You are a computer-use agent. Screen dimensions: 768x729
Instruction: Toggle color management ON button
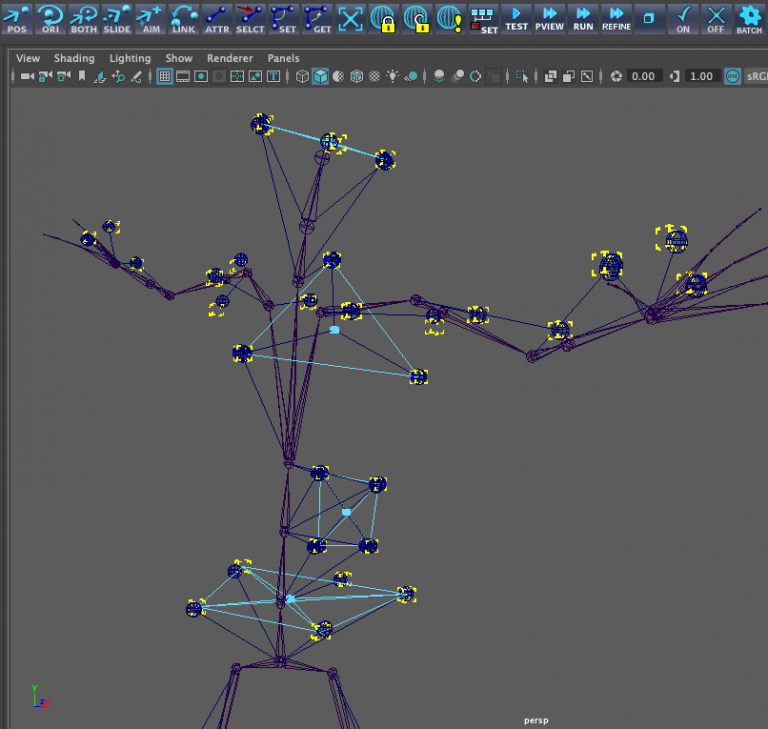click(733, 76)
